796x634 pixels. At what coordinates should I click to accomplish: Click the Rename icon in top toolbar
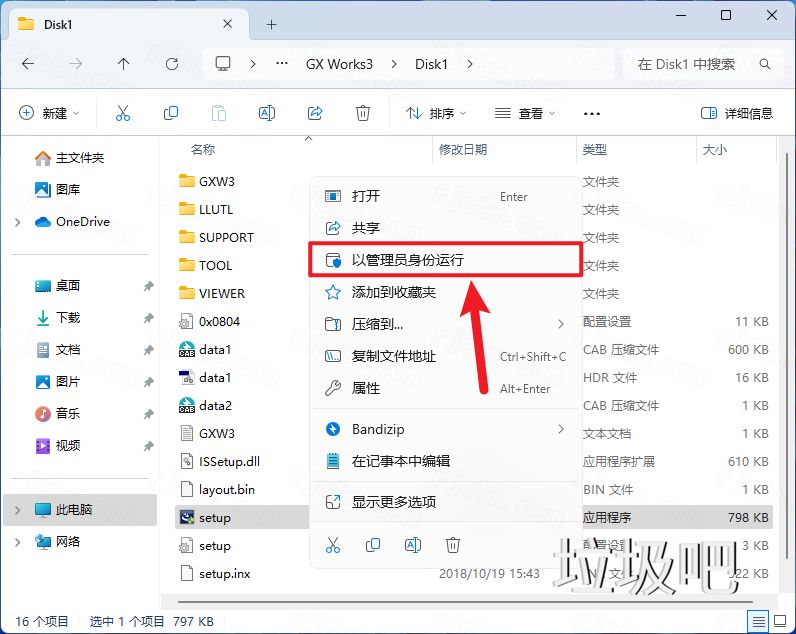coord(267,113)
